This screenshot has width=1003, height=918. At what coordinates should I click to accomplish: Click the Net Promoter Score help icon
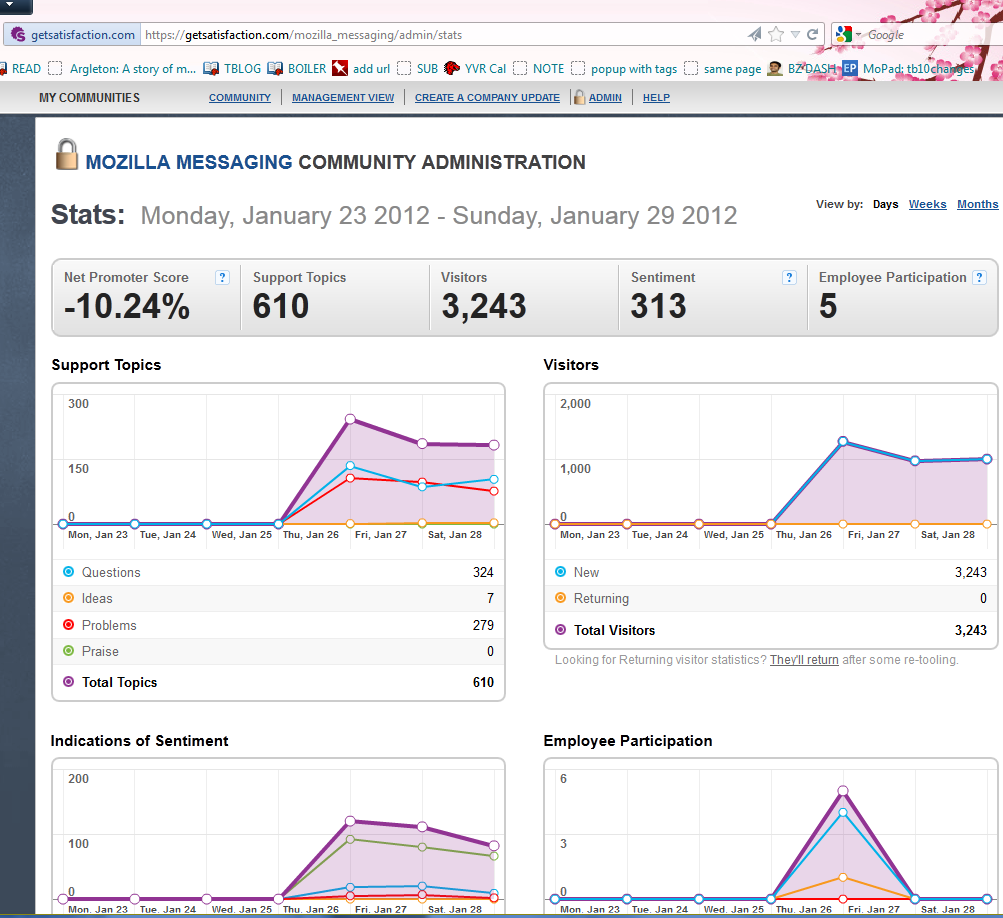pyautogui.click(x=222, y=278)
